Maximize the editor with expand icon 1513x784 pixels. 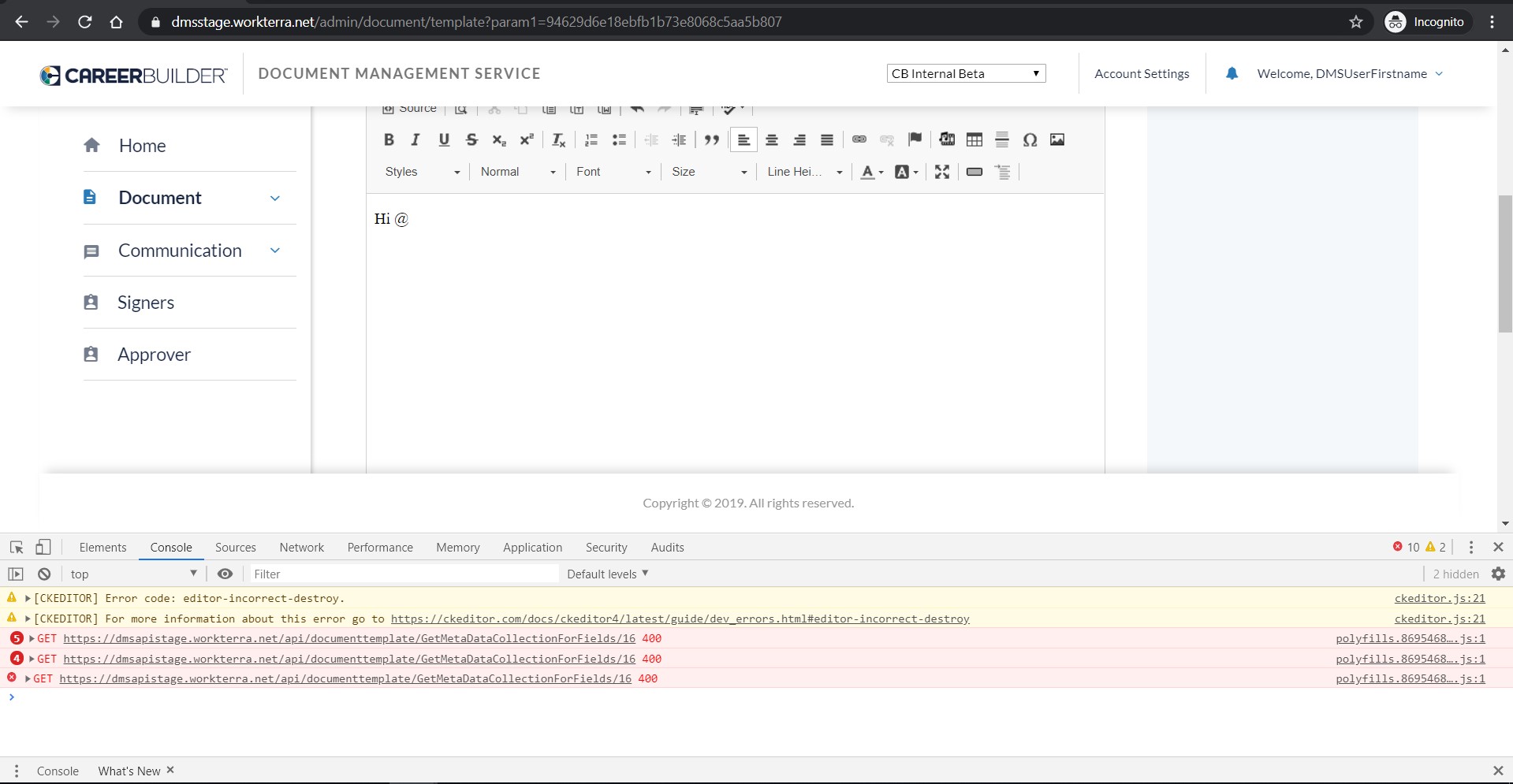pos(942,172)
